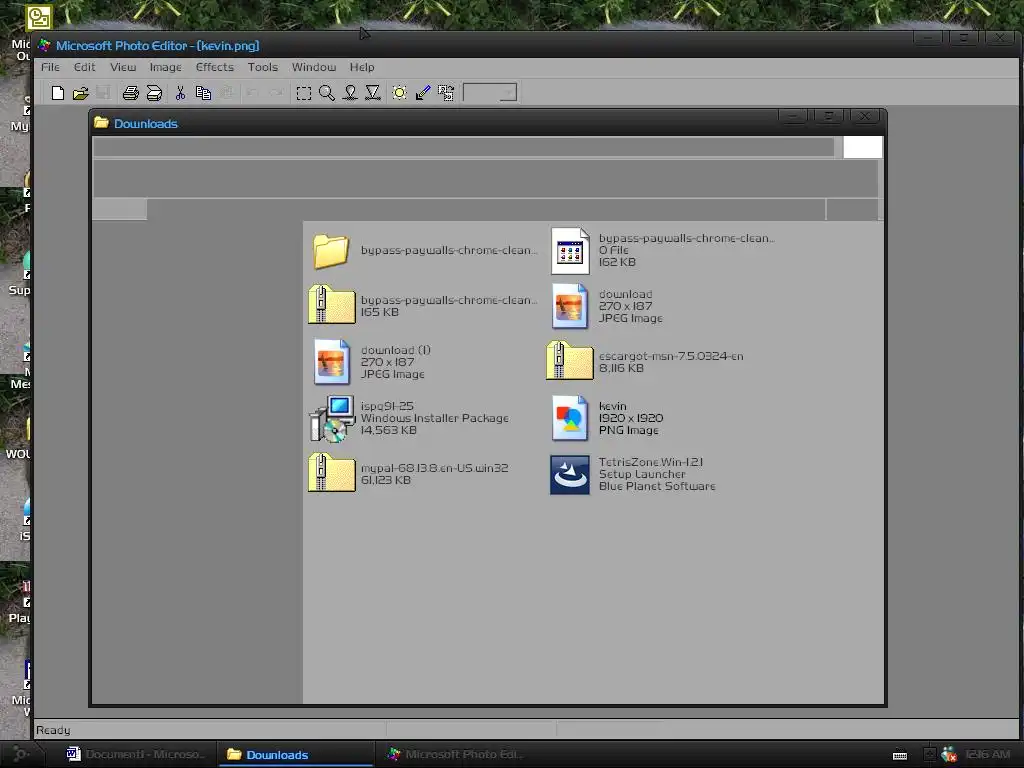This screenshot has width=1024, height=768.
Task: Select the bypass-paywalls 0 File, 162 KB
Action: click(662, 251)
